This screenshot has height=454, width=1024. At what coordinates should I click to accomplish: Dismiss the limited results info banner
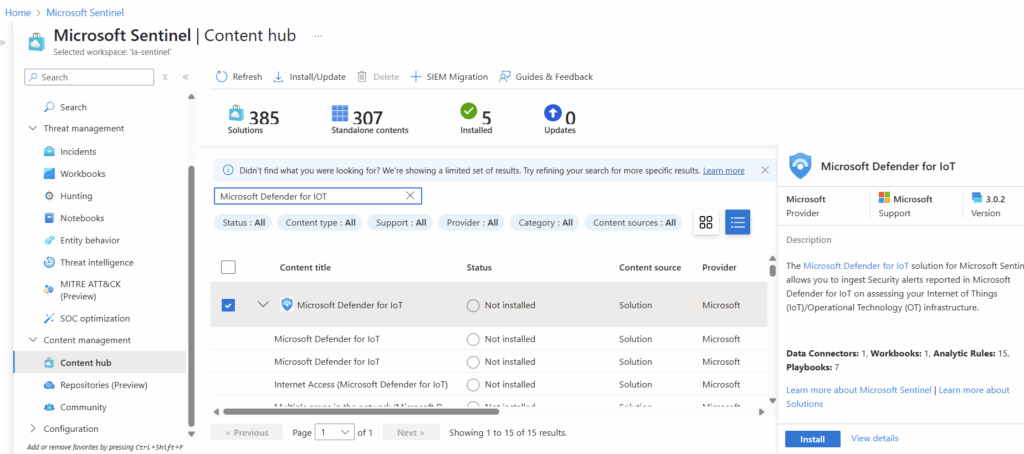point(765,170)
